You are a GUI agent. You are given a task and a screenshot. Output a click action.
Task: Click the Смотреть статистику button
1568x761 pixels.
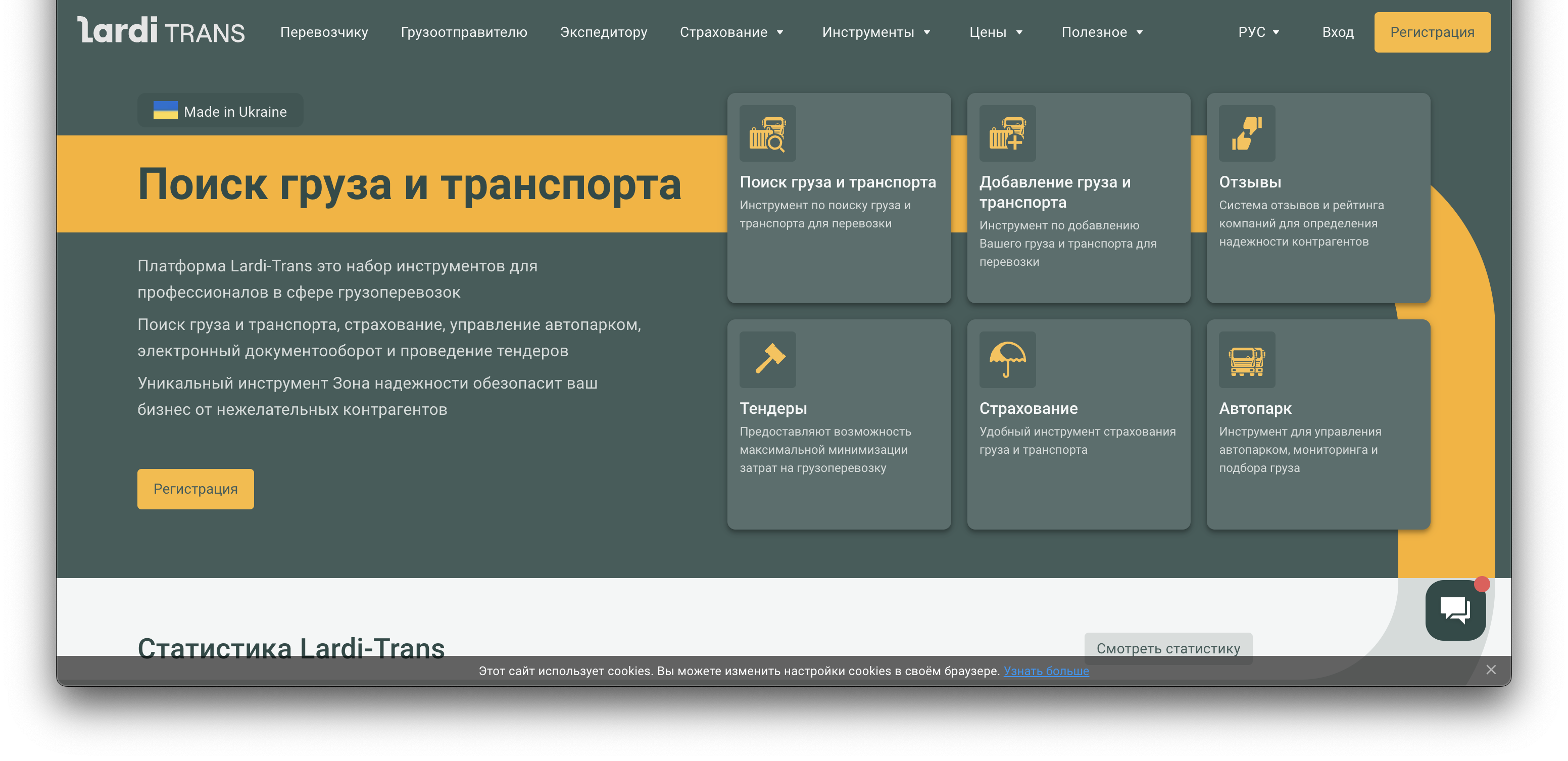(x=1168, y=648)
